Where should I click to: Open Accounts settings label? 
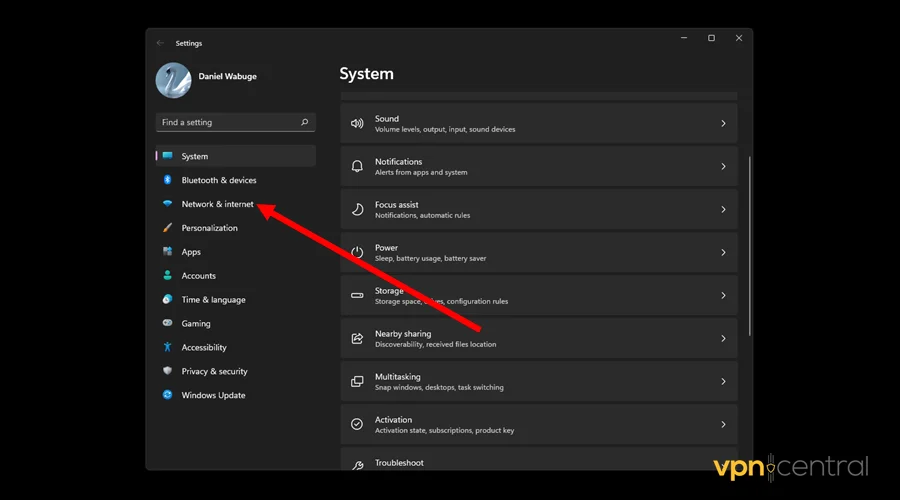[x=199, y=276]
